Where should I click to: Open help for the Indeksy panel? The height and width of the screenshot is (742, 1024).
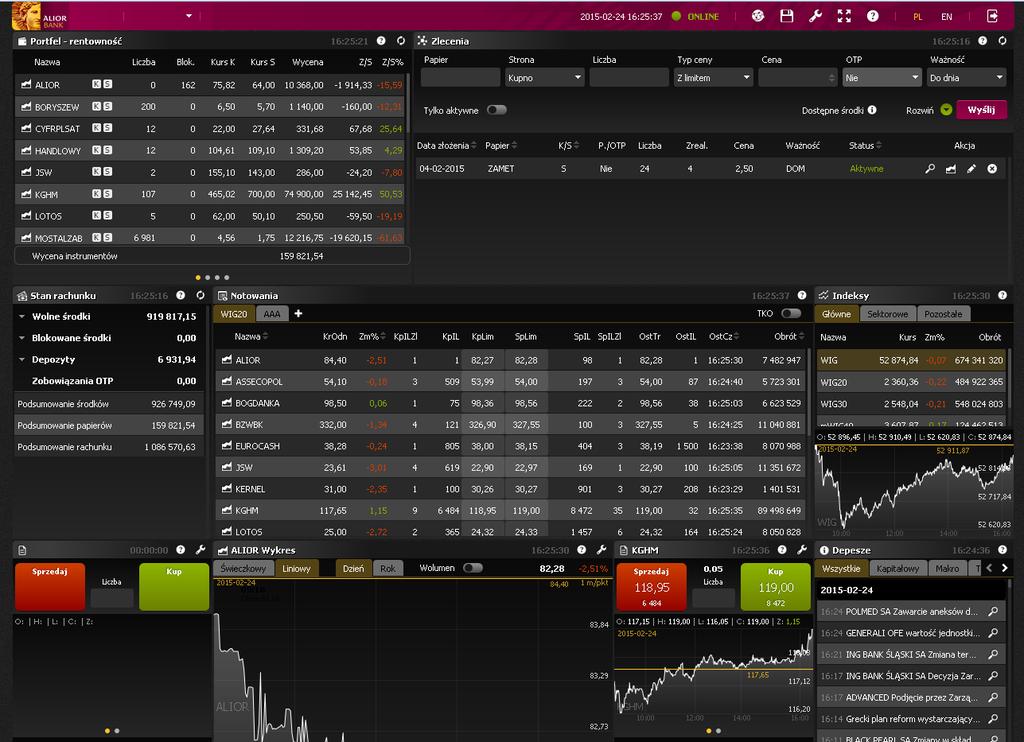point(1002,295)
